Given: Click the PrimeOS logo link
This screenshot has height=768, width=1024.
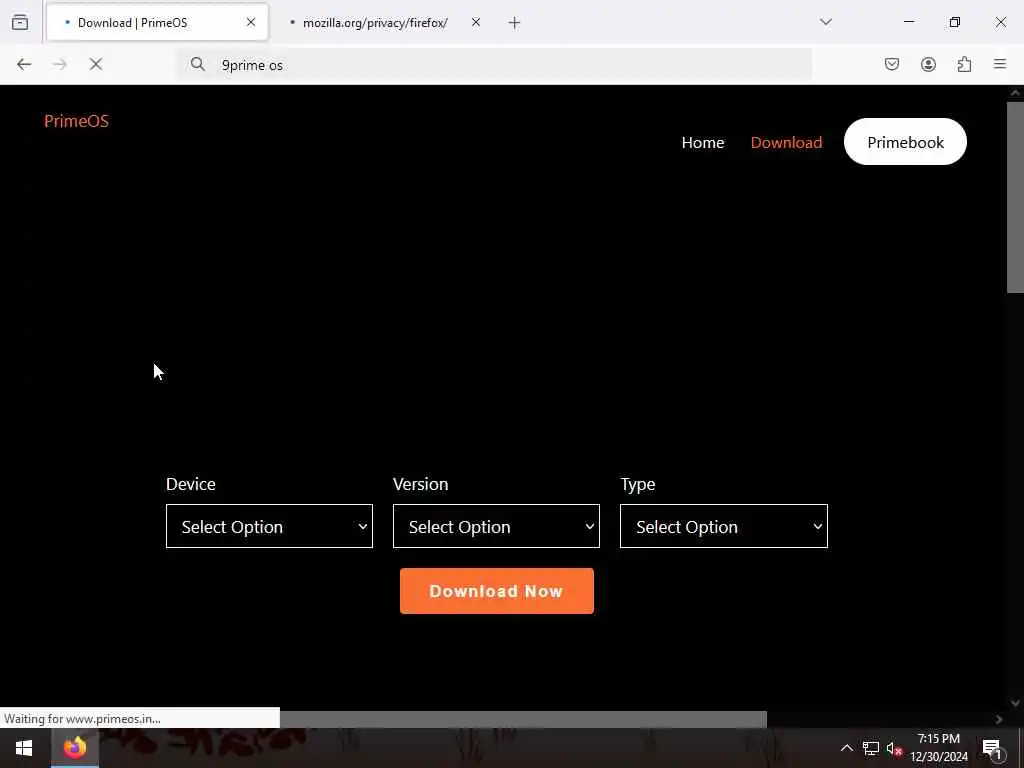Looking at the screenshot, I should 76,121.
